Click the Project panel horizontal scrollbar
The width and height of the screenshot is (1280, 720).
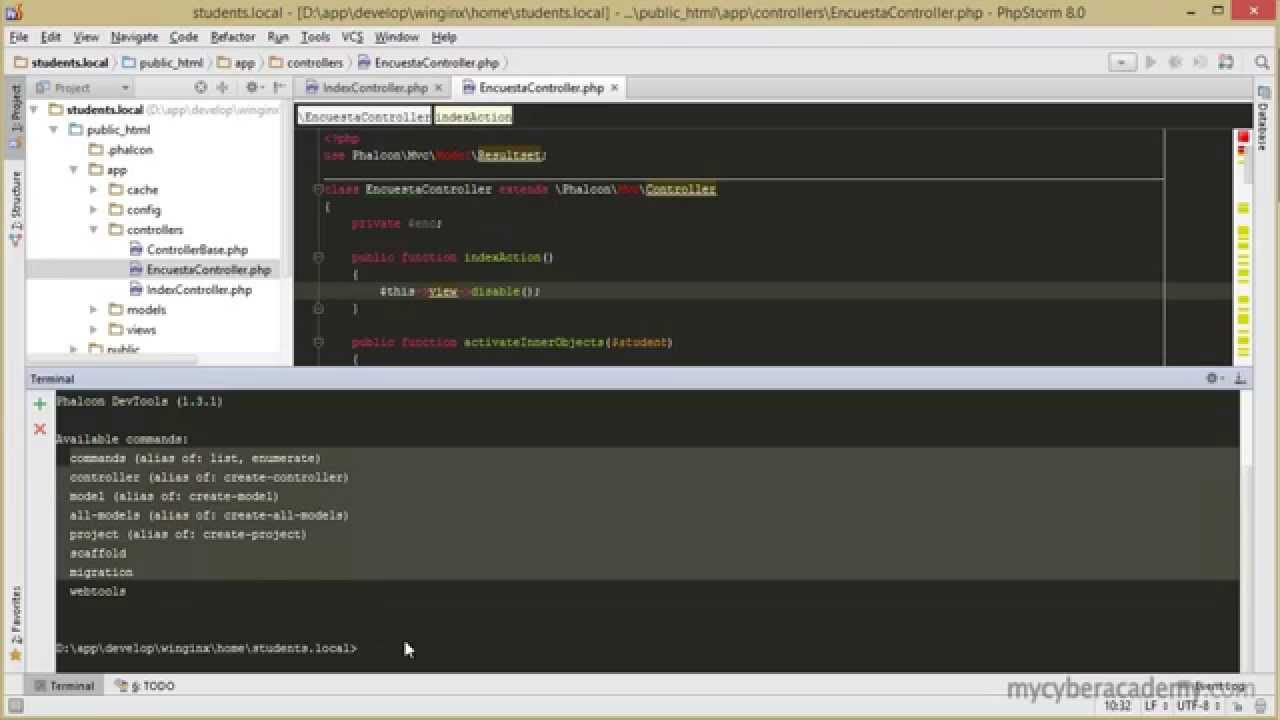click(114, 360)
